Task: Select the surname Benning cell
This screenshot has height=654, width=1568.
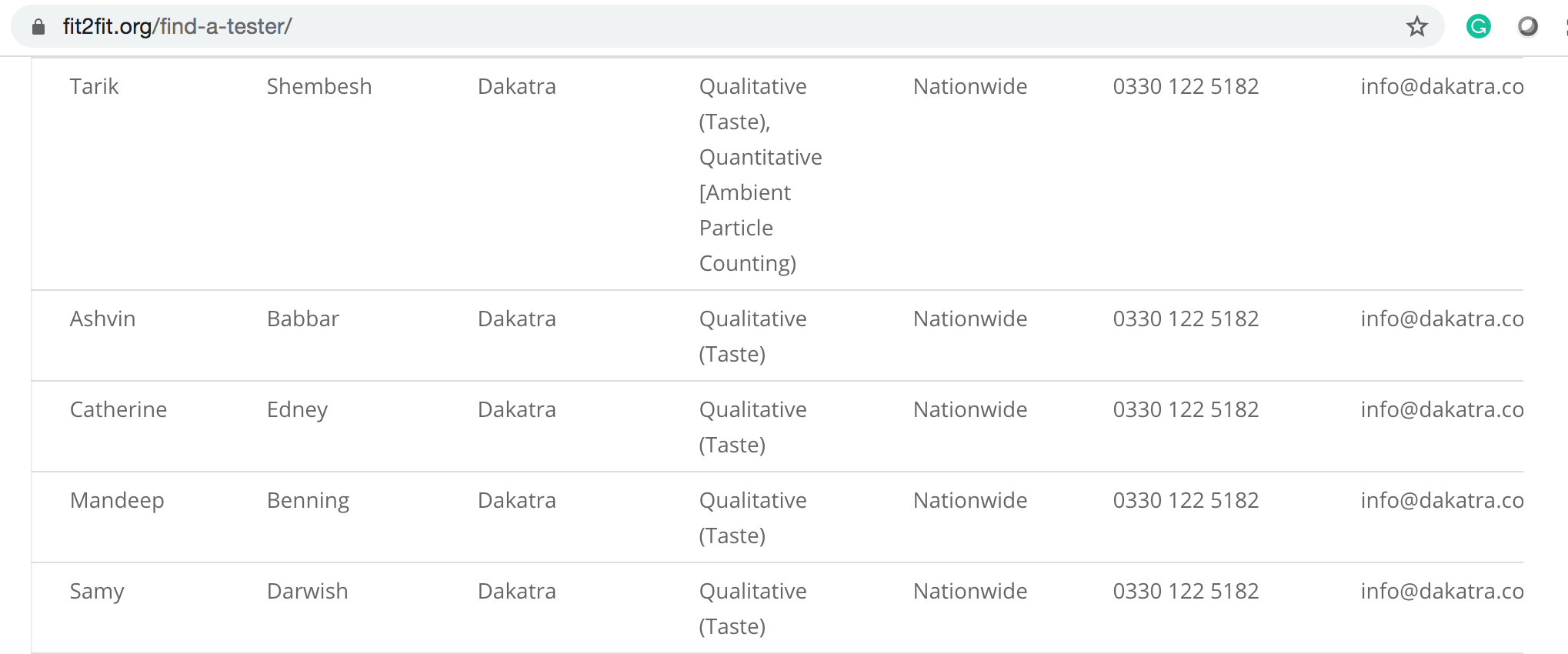Action: [308, 501]
